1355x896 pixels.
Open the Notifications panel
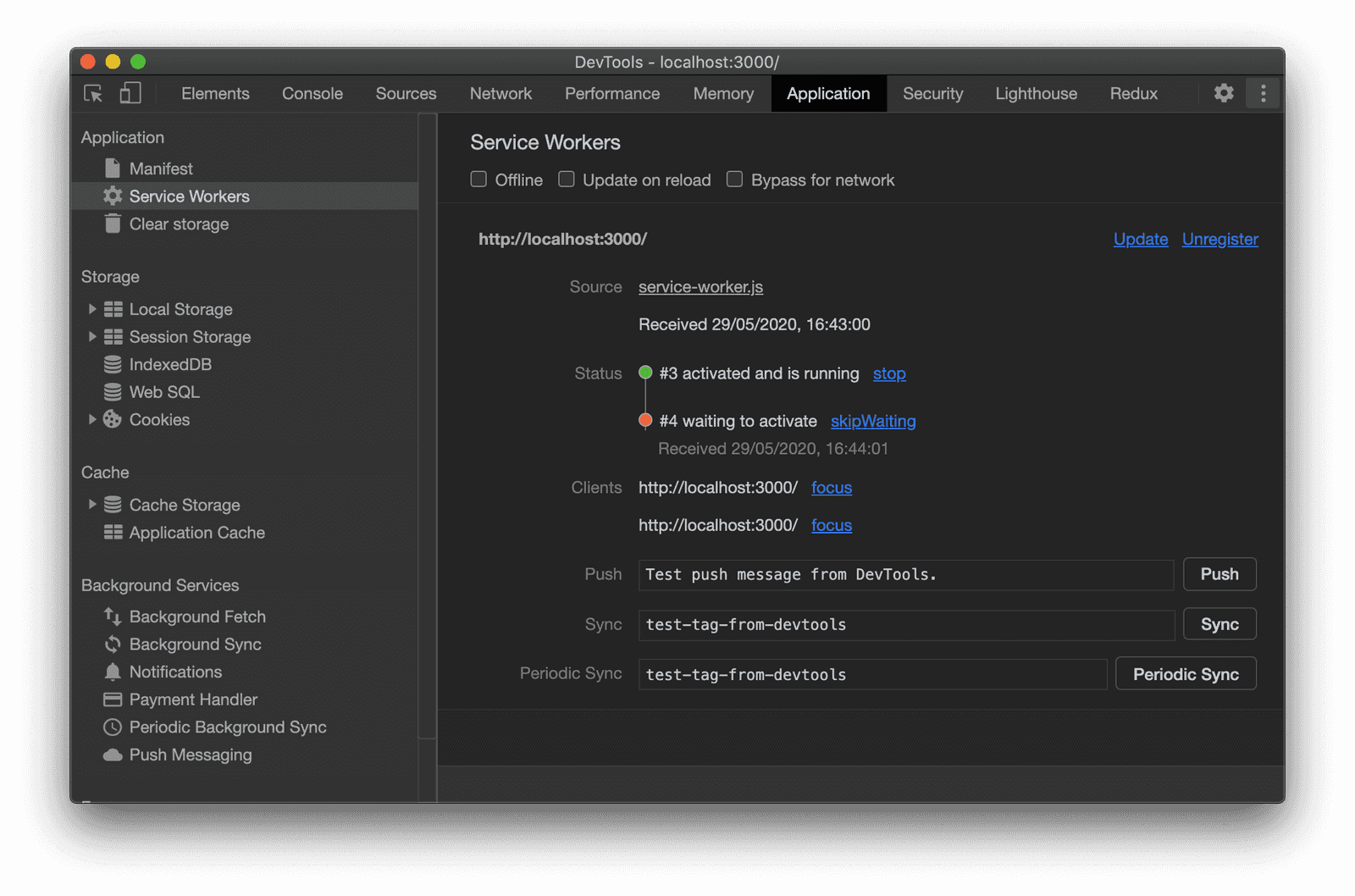click(176, 672)
